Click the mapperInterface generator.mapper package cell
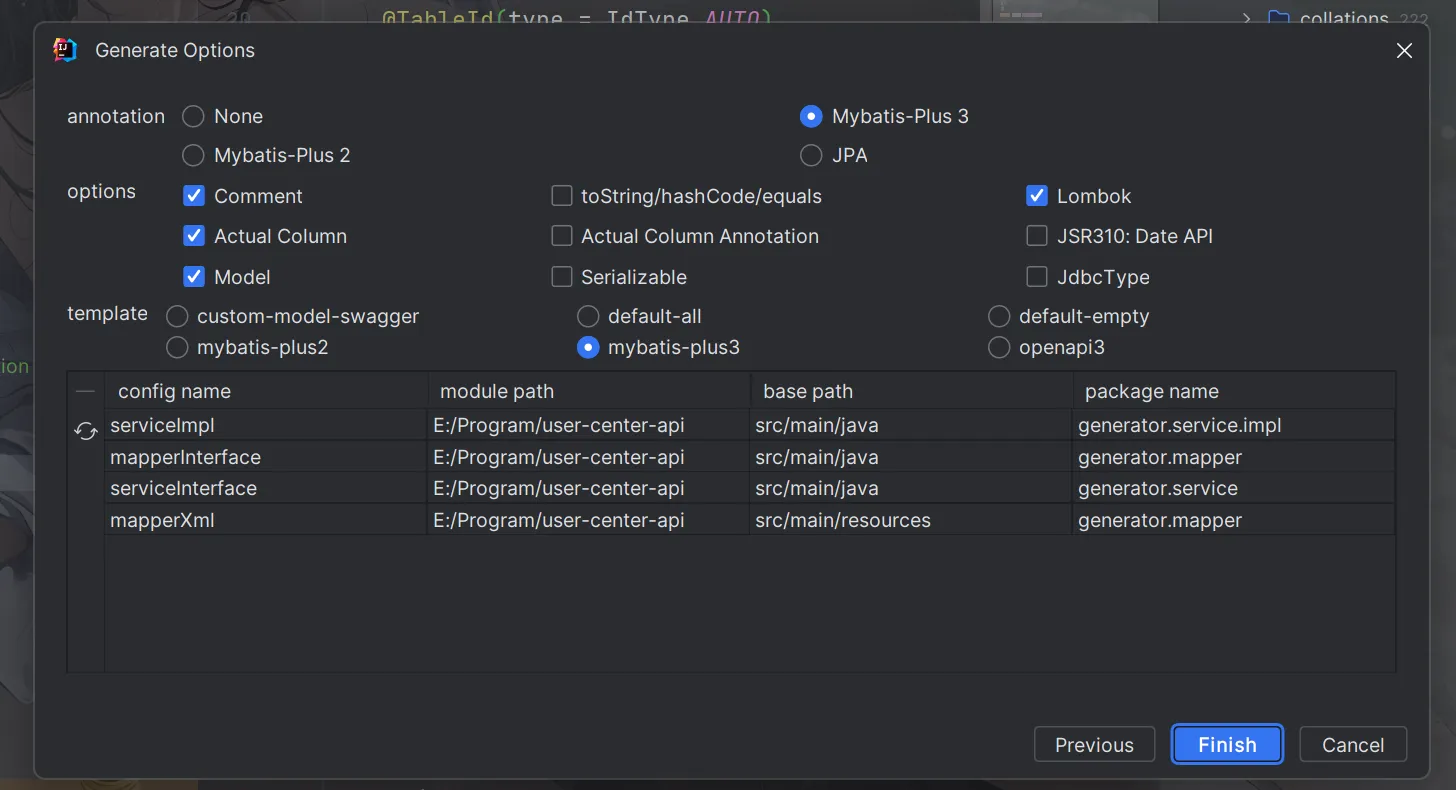This screenshot has width=1456, height=790. click(x=1234, y=457)
